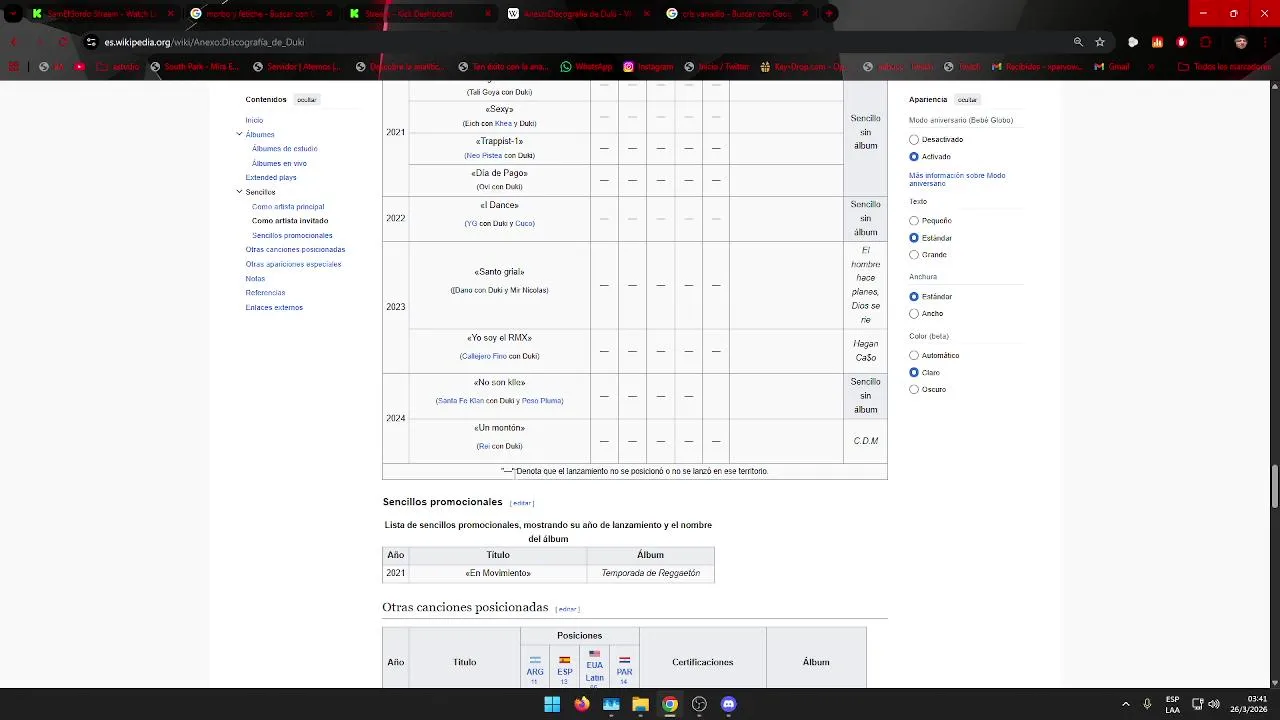
Task: Open the Inicio / Twitter bookmark
Action: 717,67
